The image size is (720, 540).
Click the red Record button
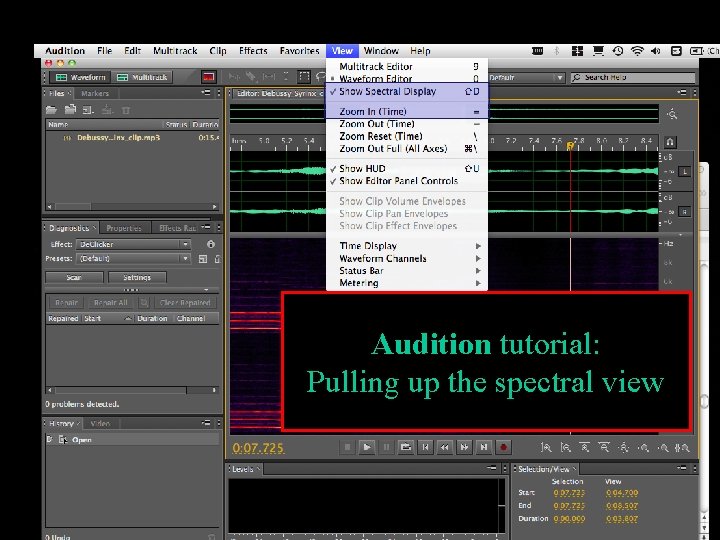(504, 447)
